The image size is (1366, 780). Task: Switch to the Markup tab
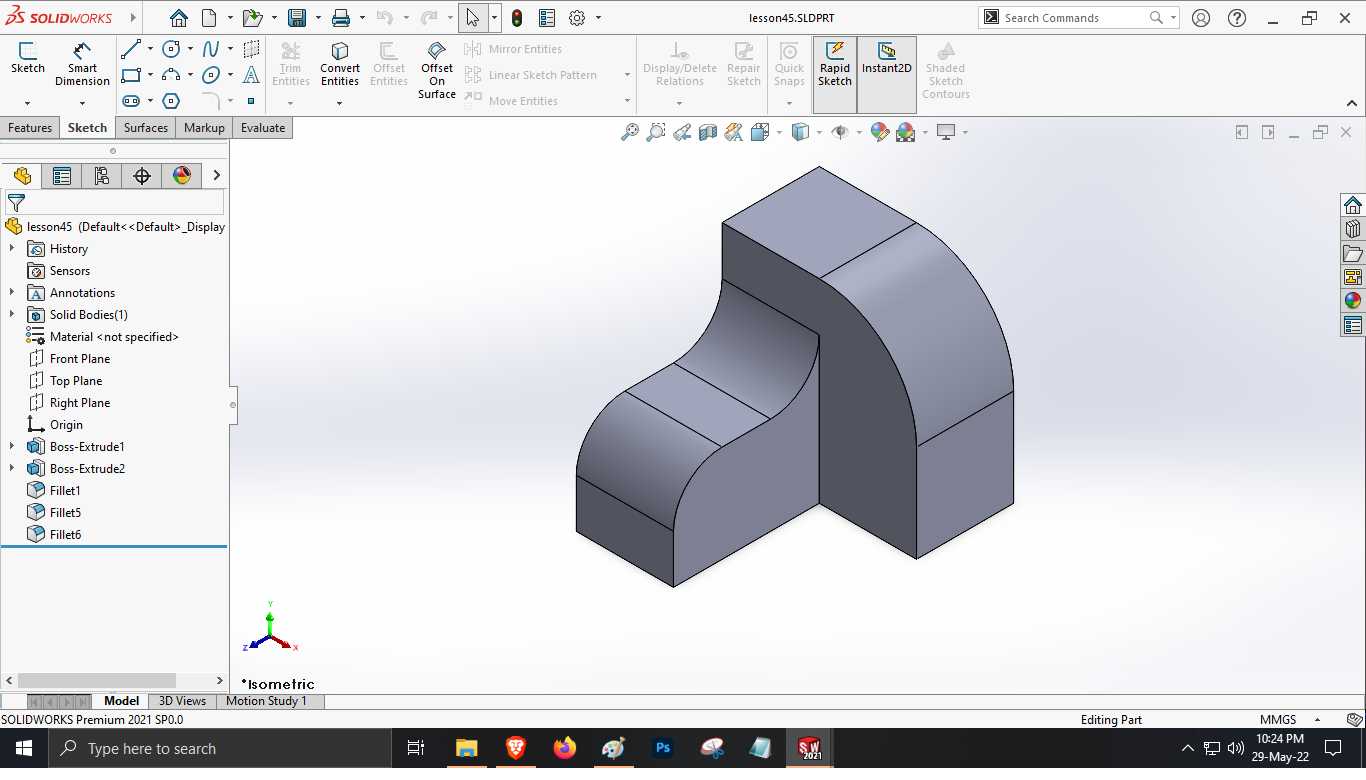tap(204, 128)
